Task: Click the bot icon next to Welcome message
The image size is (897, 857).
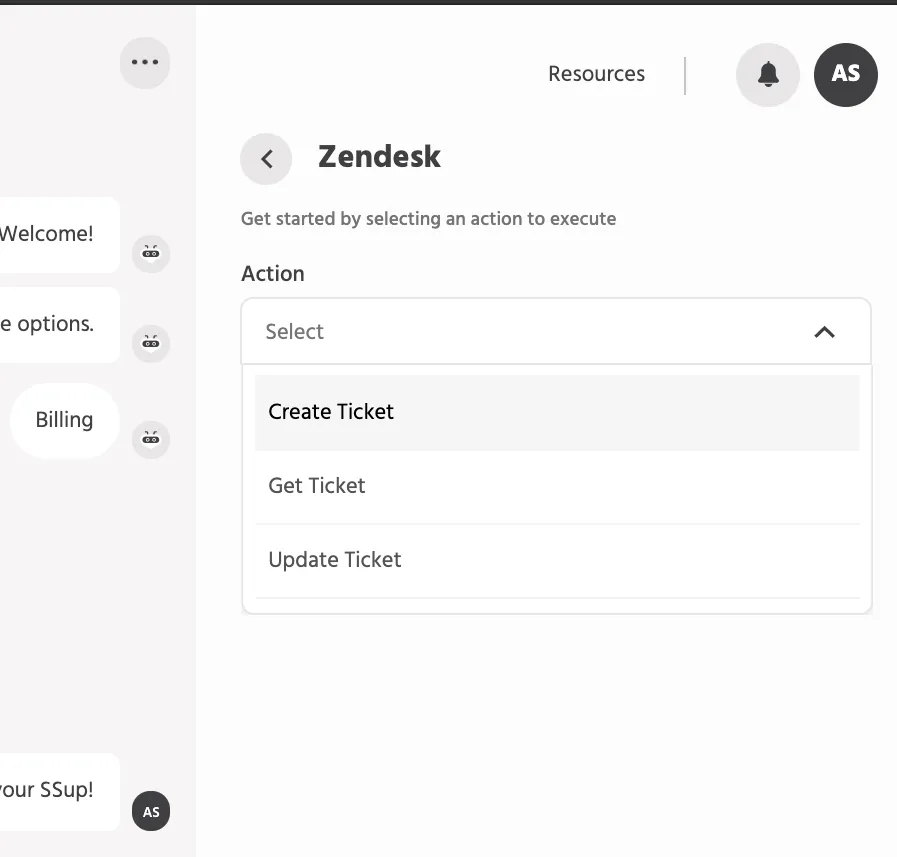Action: pos(151,253)
